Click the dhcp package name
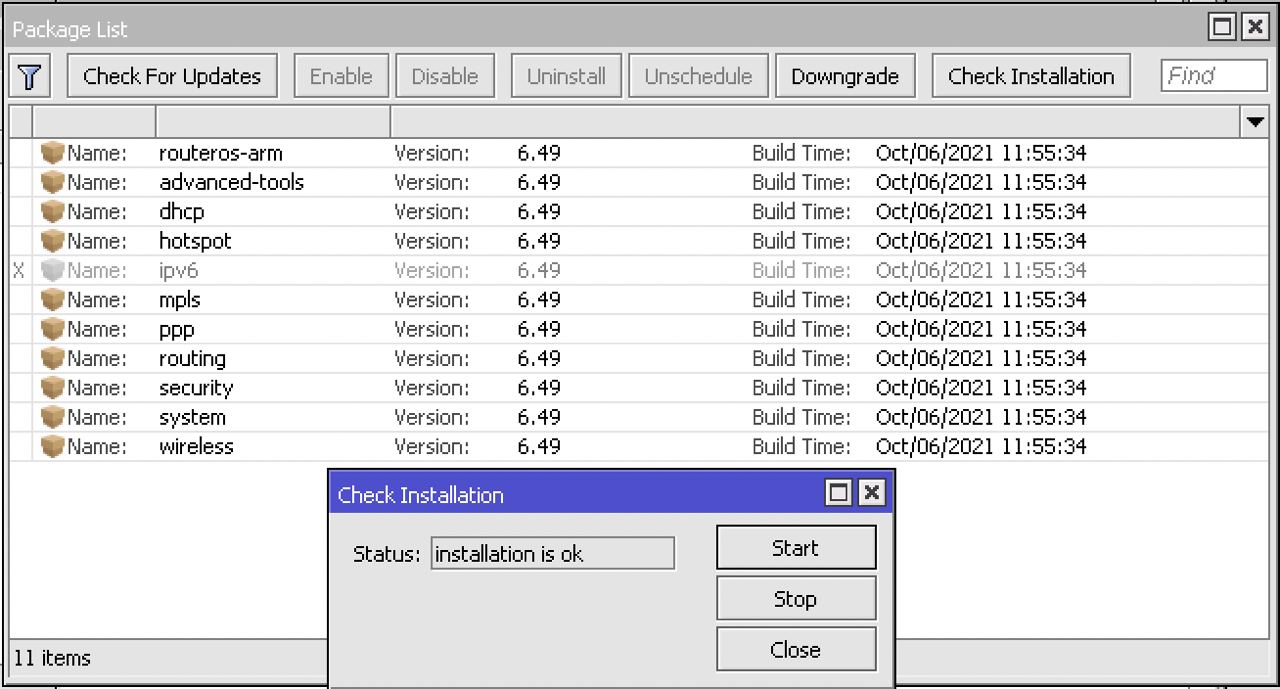1280x689 pixels. tap(182, 212)
